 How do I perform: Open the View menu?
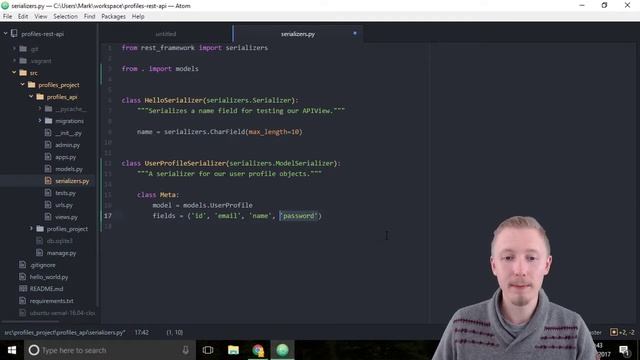point(40,16)
